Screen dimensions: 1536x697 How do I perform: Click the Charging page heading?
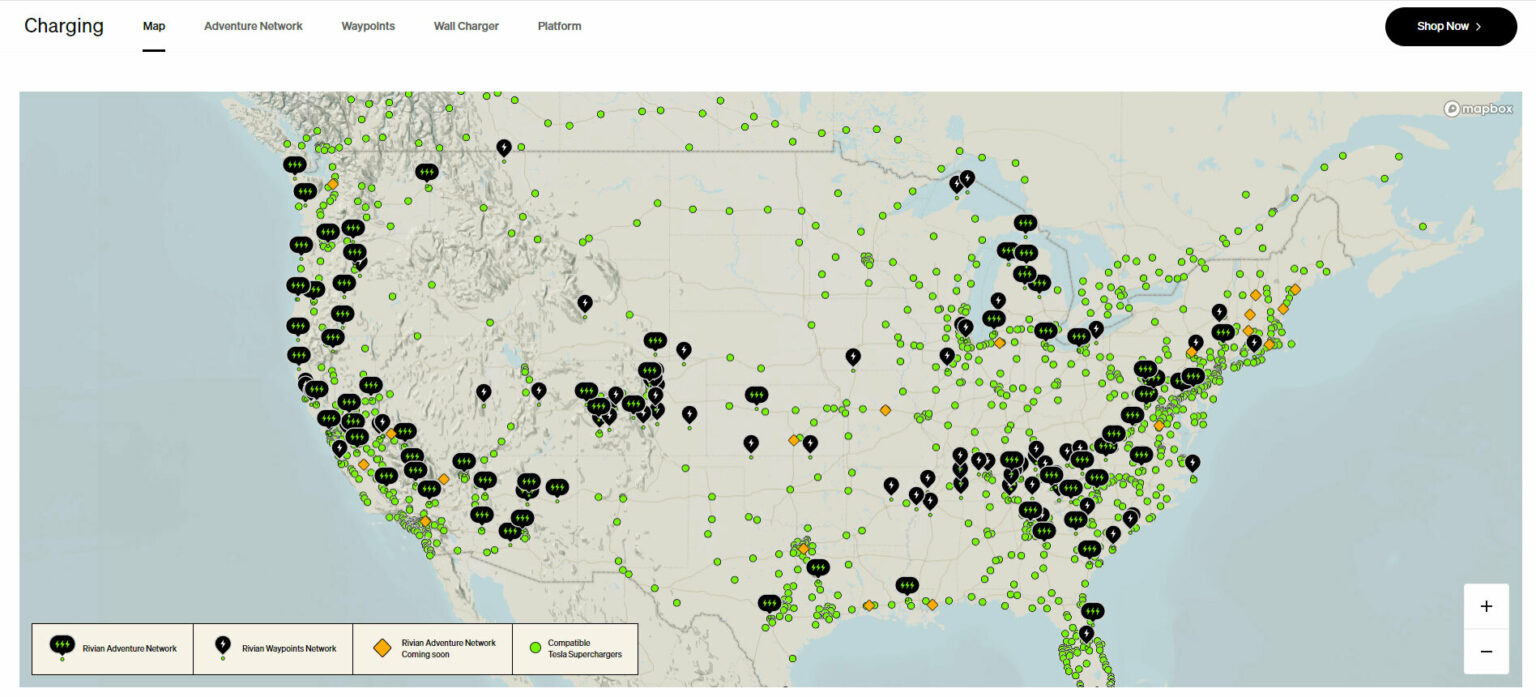point(64,26)
